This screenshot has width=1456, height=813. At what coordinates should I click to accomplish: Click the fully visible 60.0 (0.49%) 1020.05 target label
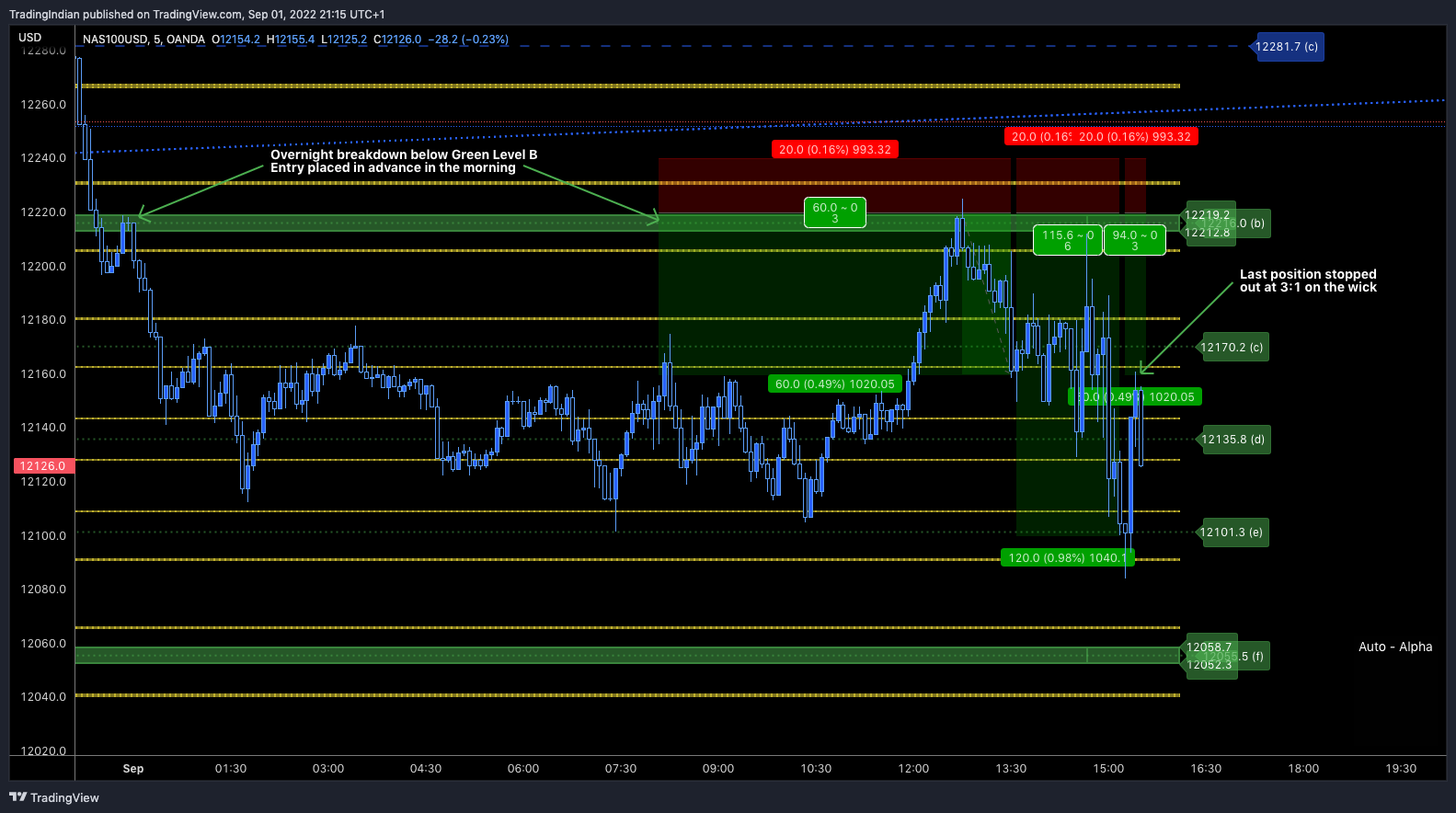(835, 384)
